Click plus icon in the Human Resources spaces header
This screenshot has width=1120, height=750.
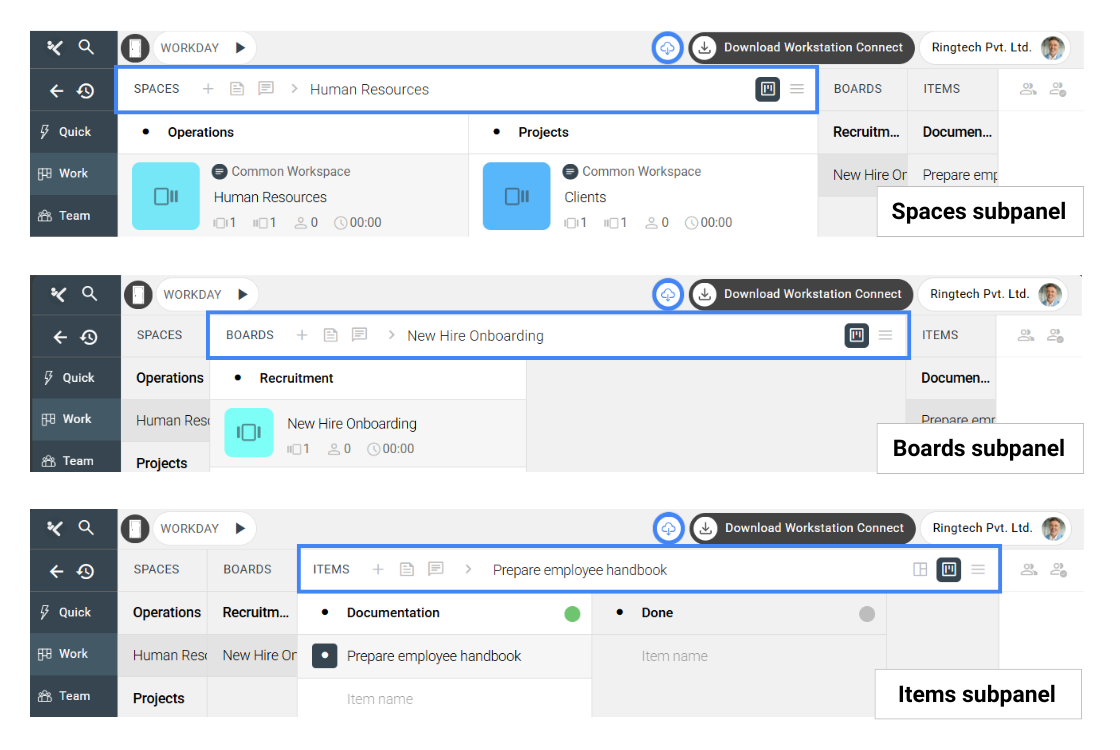click(x=208, y=89)
